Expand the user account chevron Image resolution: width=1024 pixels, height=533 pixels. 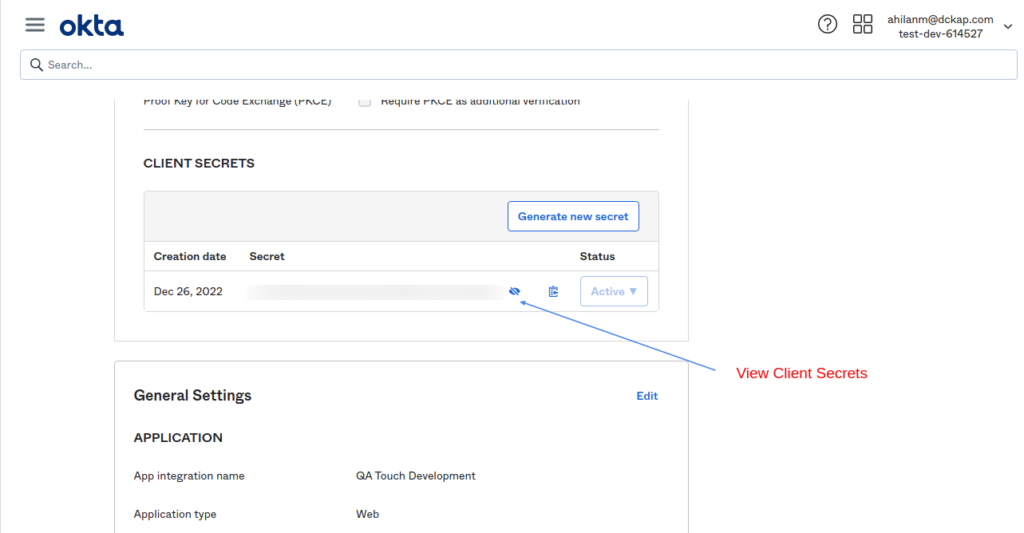1007,27
